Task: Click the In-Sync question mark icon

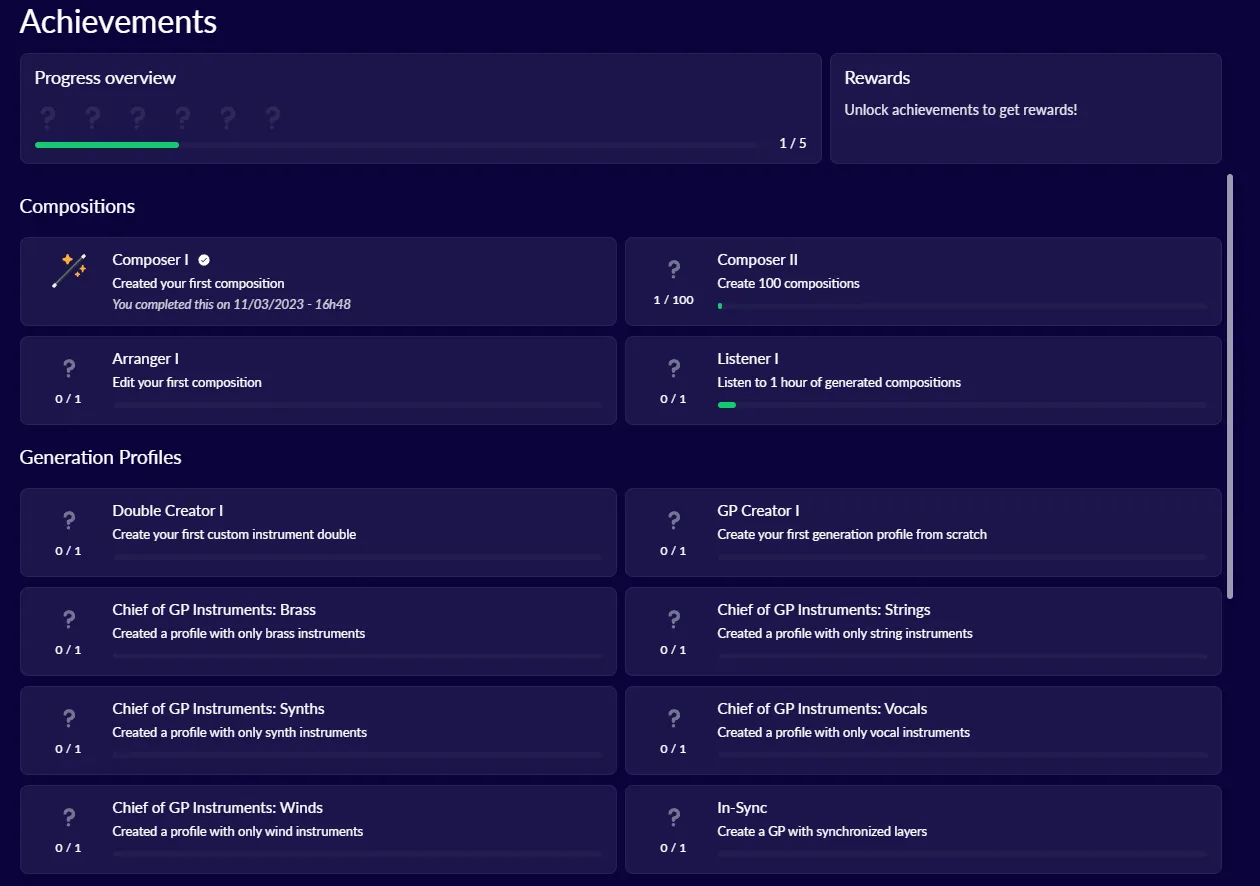Action: [674, 817]
